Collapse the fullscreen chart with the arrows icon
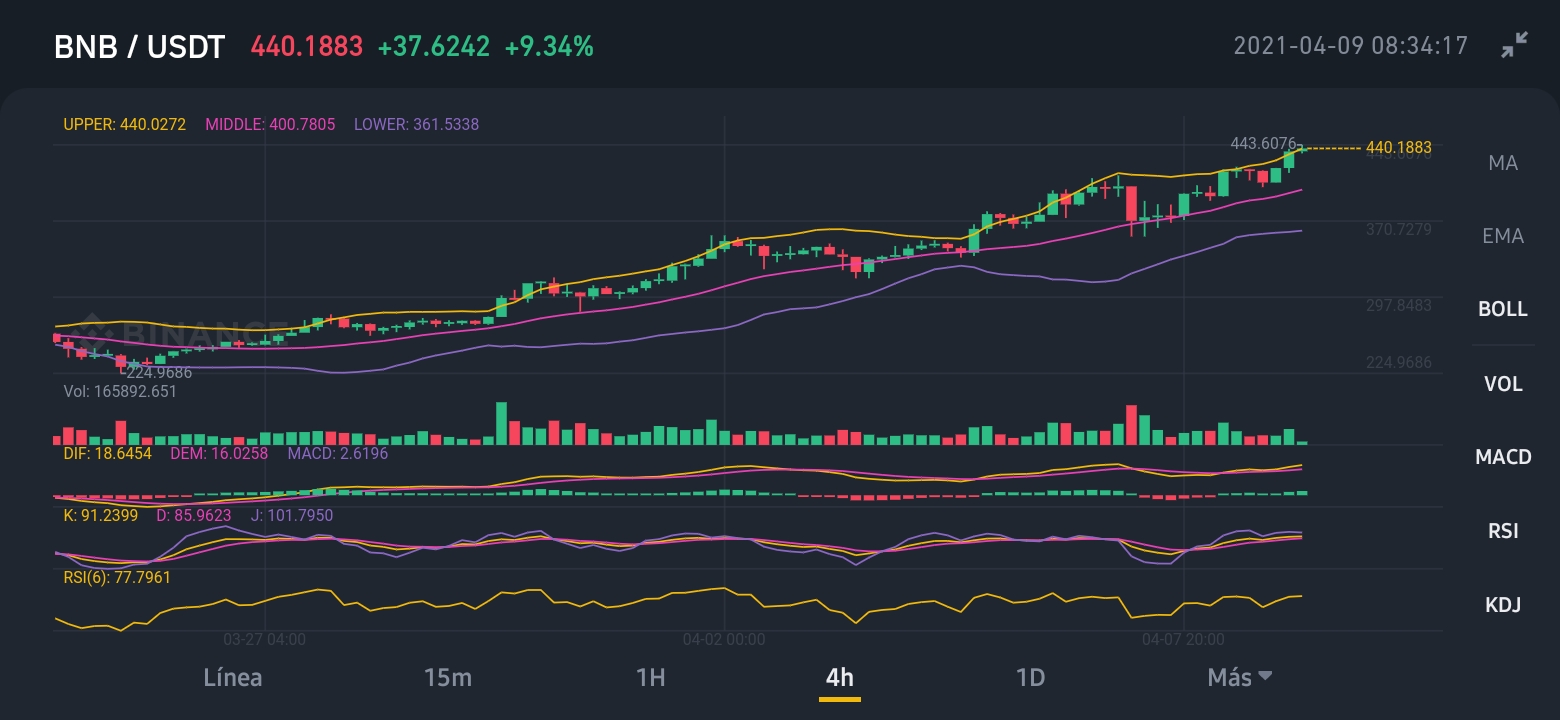The image size is (1560, 720). pos(1515,45)
